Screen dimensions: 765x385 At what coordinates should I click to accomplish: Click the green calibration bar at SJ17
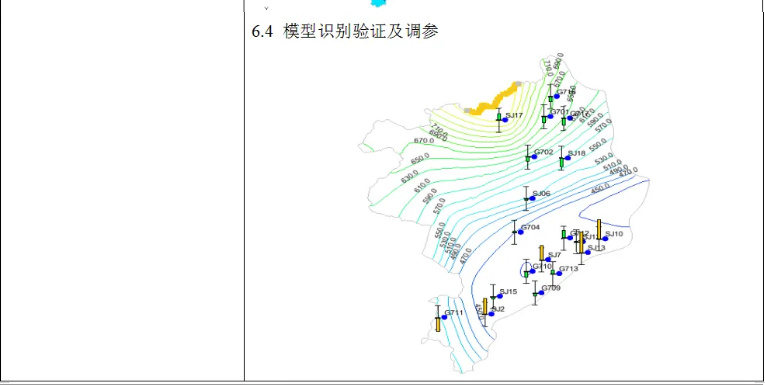499,117
